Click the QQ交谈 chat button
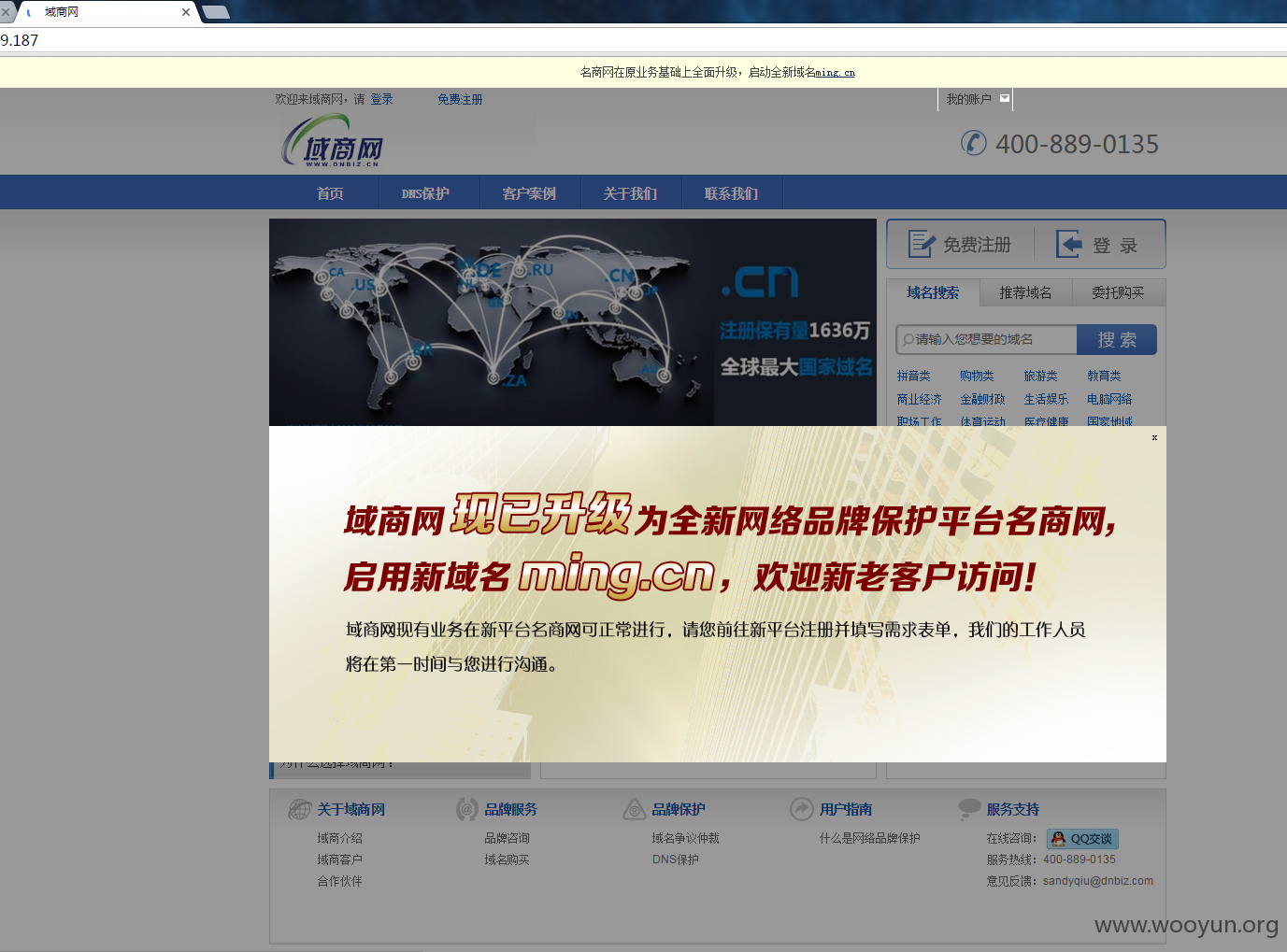1287x952 pixels. [1082, 839]
